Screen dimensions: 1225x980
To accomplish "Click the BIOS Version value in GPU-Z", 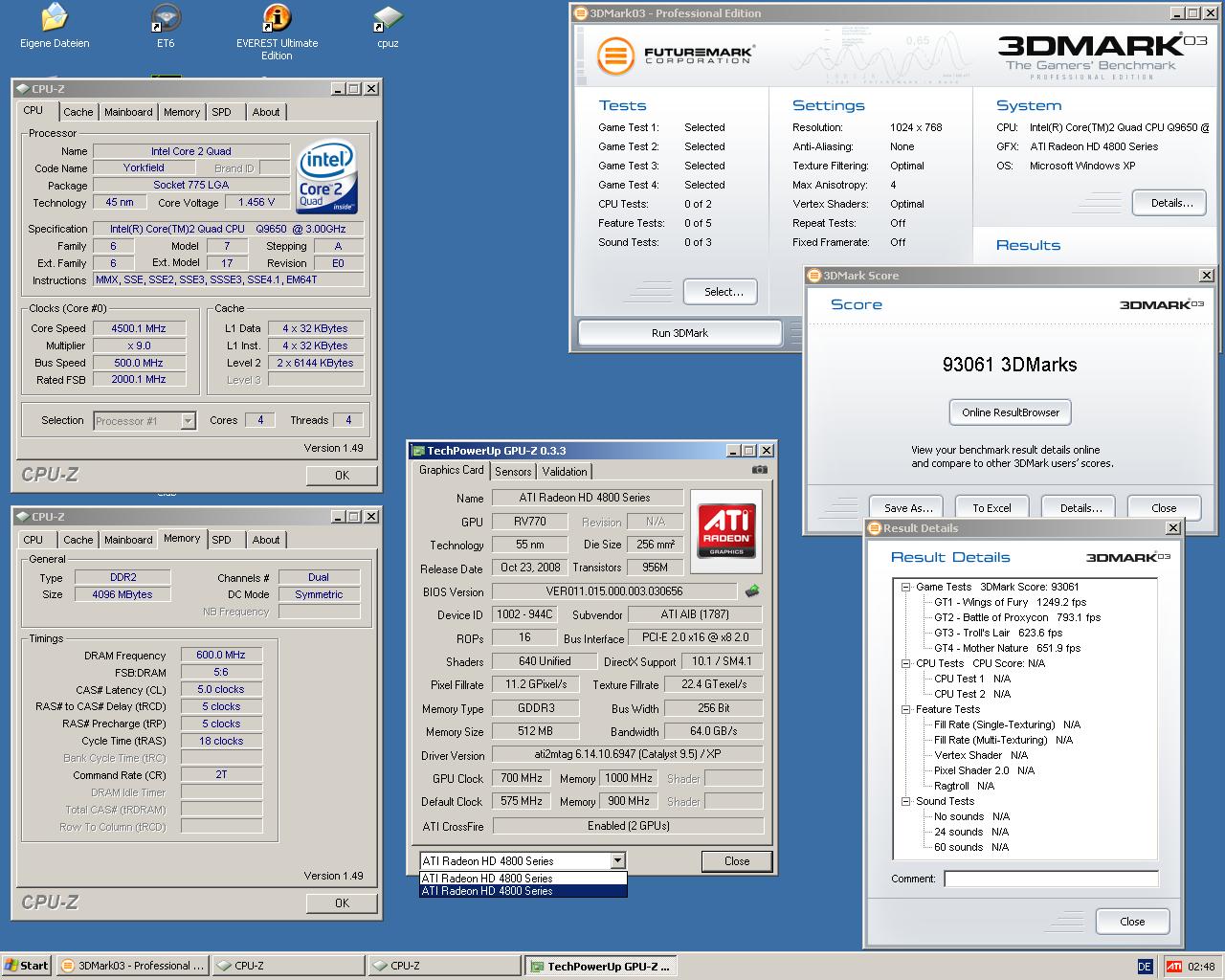I will (x=614, y=591).
